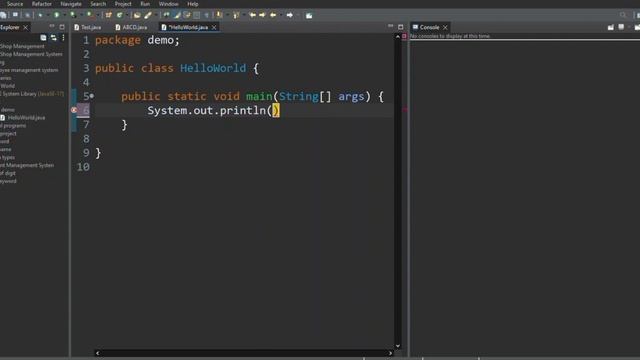
Task: Click the editor vertical scrollbar down arrow
Action: click(x=398, y=346)
